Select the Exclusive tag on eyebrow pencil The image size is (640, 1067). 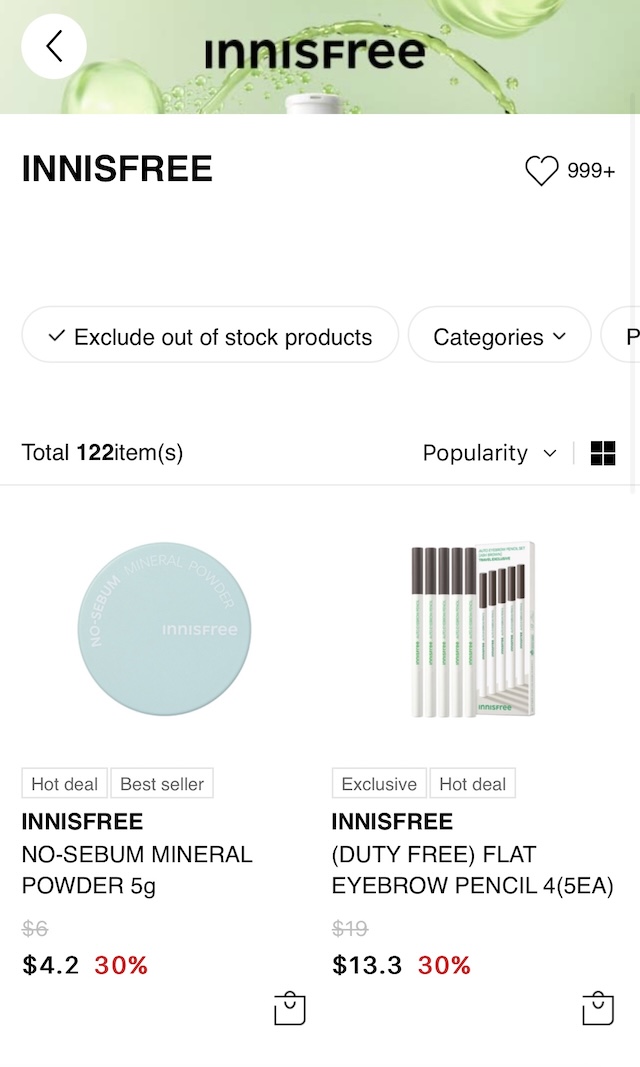[379, 783]
